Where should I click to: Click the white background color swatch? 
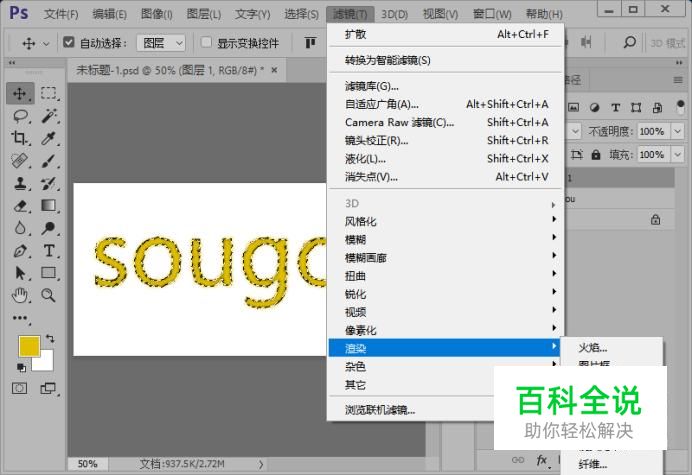(x=46, y=362)
